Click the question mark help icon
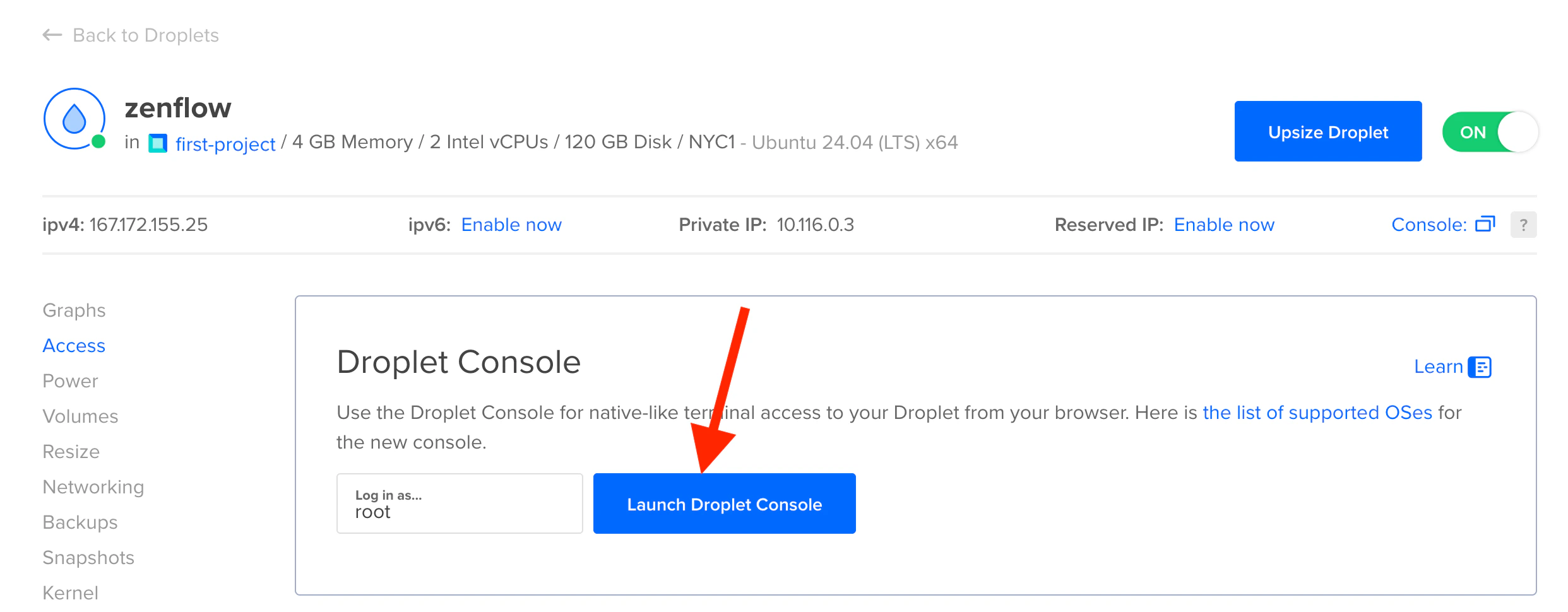 1523,225
